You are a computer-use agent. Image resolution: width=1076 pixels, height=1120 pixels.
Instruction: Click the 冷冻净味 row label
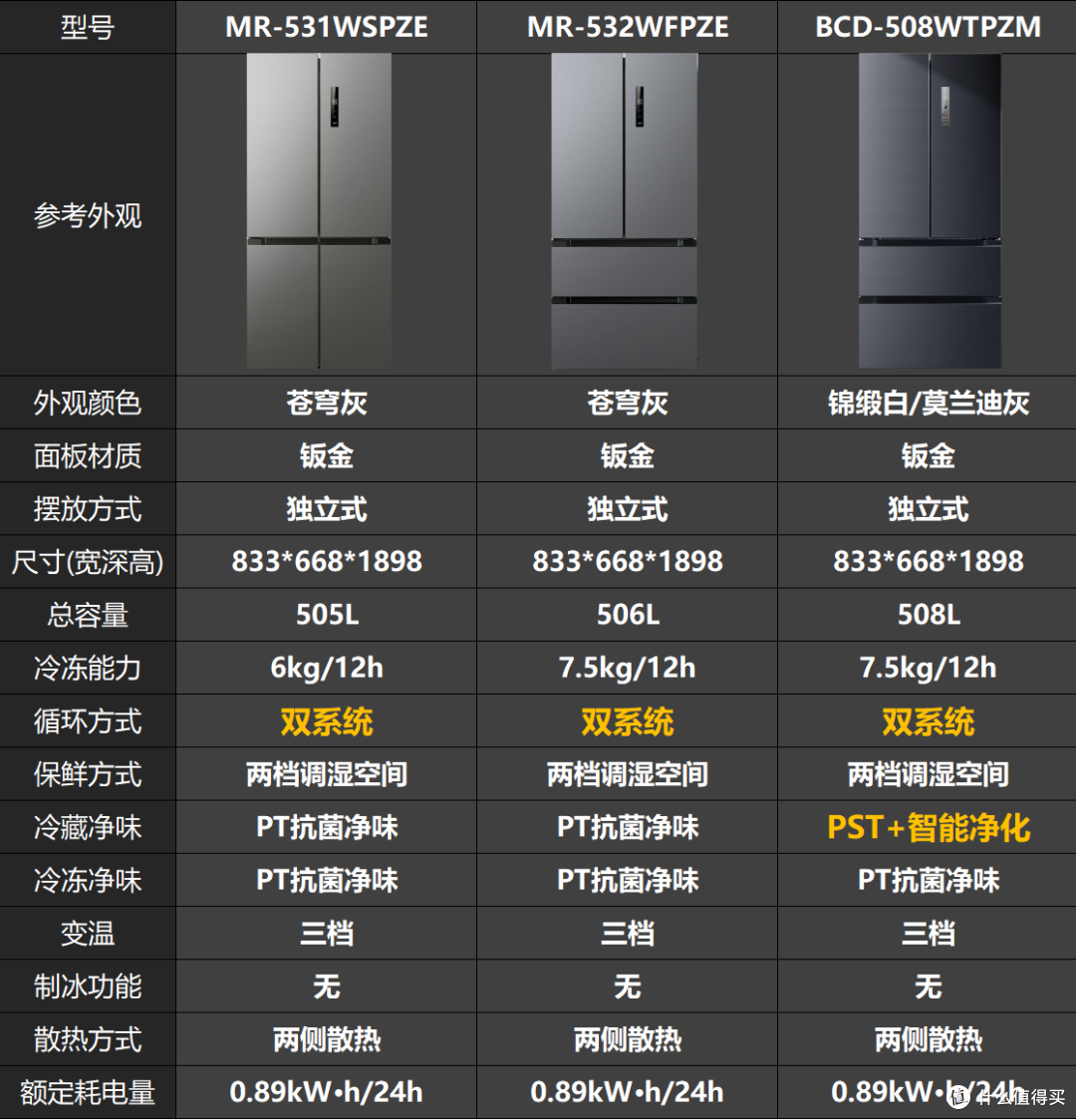tap(88, 880)
